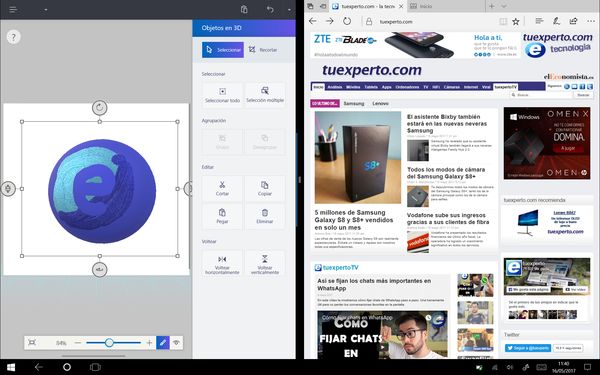The height and width of the screenshot is (375, 600).
Task: Open the Action Center notifications icon
Action: (x=588, y=367)
